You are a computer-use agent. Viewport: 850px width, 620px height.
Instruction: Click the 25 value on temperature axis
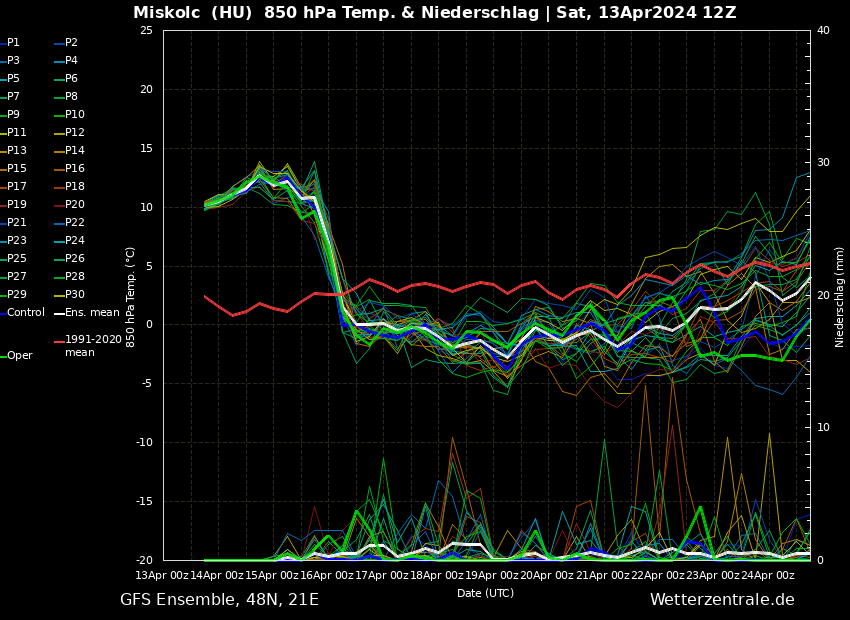click(x=146, y=31)
